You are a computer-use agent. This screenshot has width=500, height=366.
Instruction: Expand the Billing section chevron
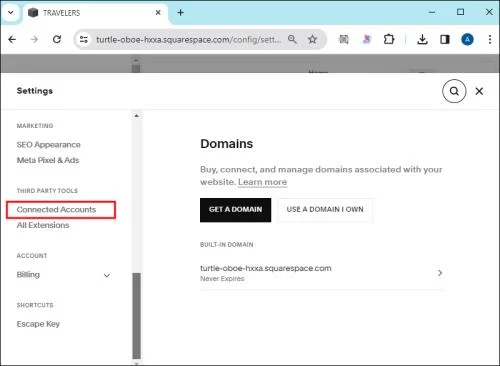click(107, 275)
